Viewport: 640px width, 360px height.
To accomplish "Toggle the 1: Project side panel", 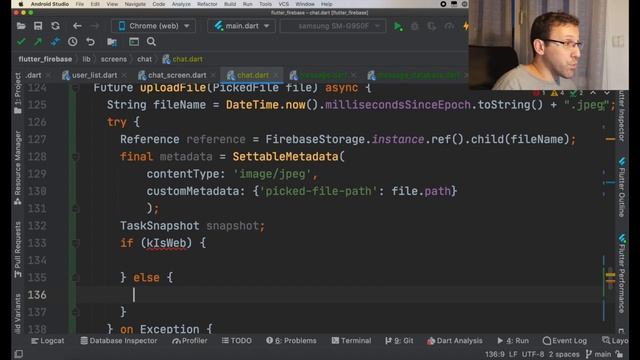I will coord(18,93).
